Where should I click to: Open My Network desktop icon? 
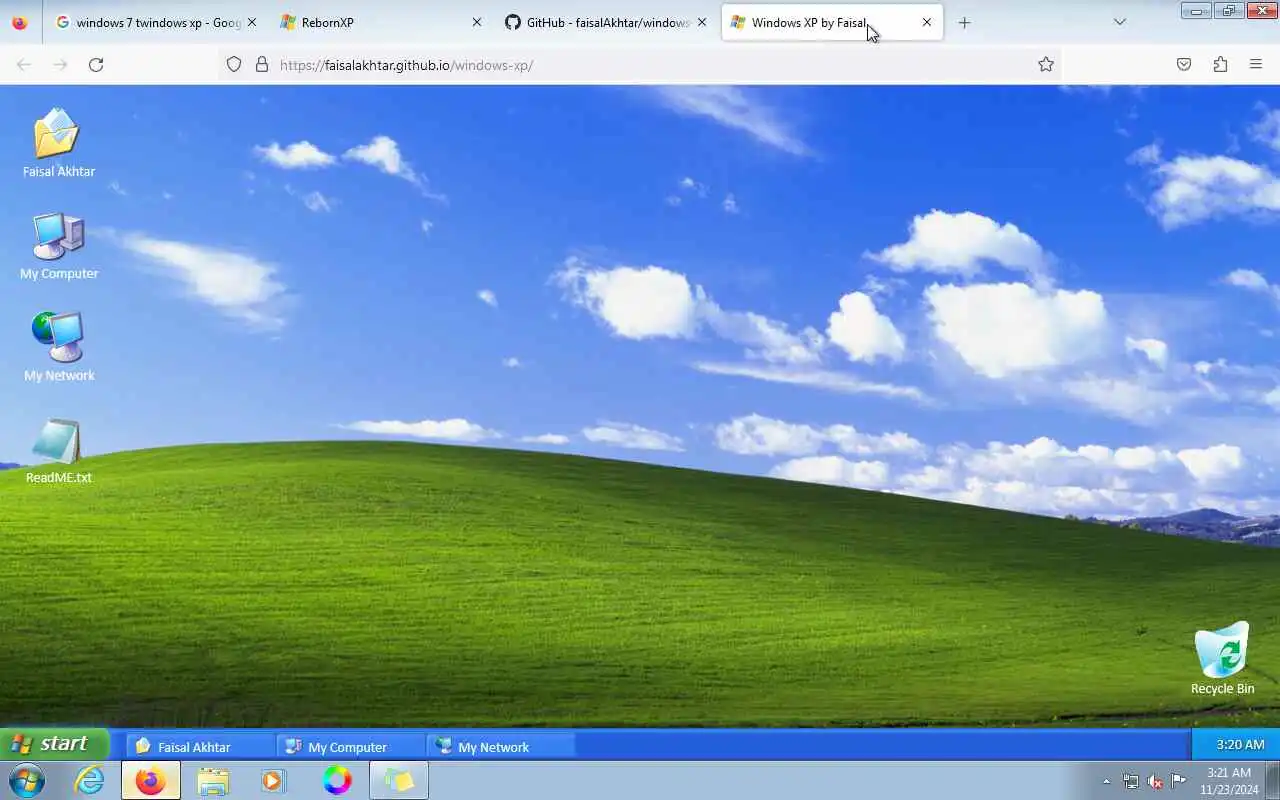[x=59, y=347]
